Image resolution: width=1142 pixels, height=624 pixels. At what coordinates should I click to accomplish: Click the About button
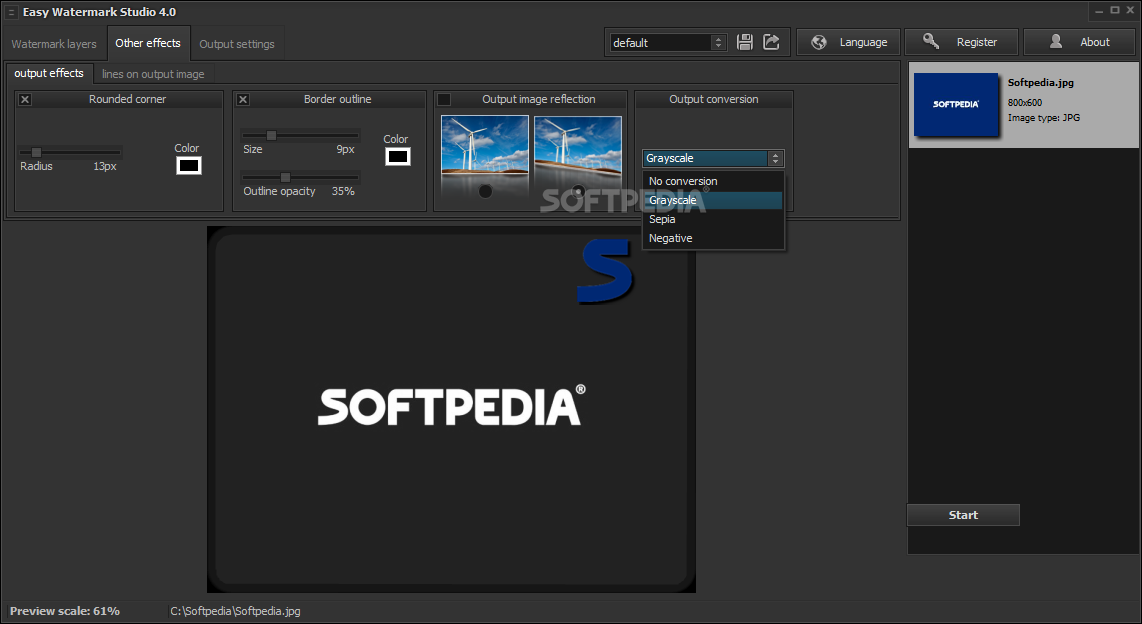pyautogui.click(x=1081, y=42)
